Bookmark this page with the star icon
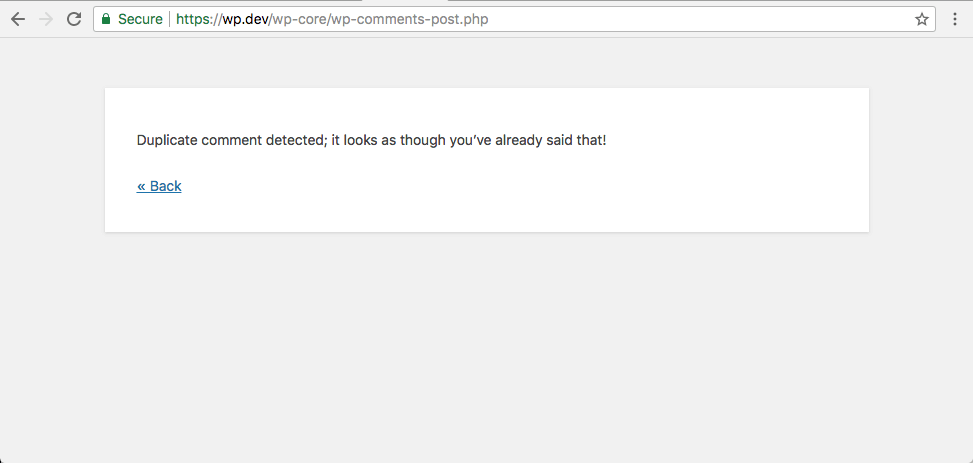The height and width of the screenshot is (463, 973). [921, 19]
